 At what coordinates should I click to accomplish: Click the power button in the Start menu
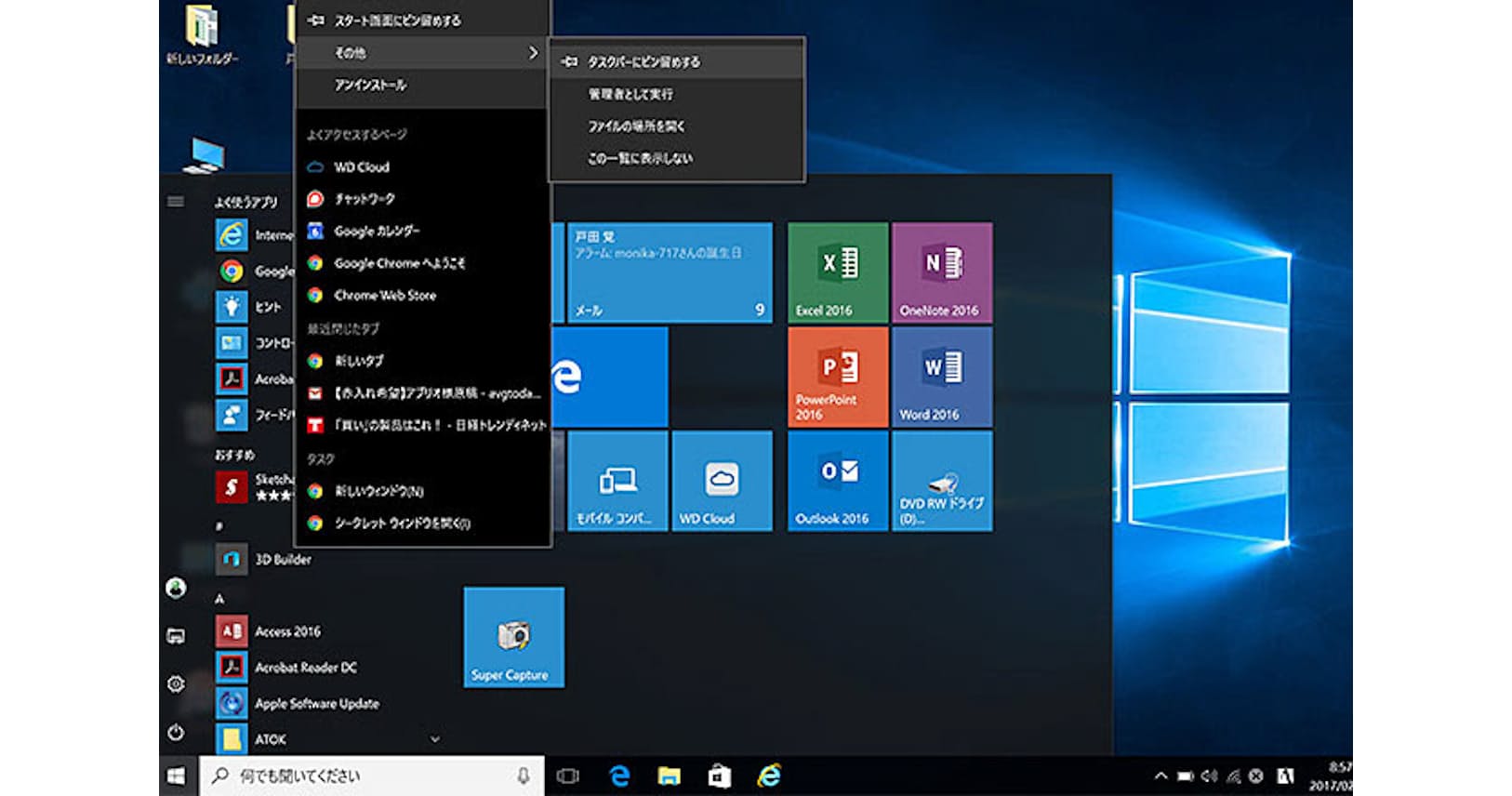[176, 733]
